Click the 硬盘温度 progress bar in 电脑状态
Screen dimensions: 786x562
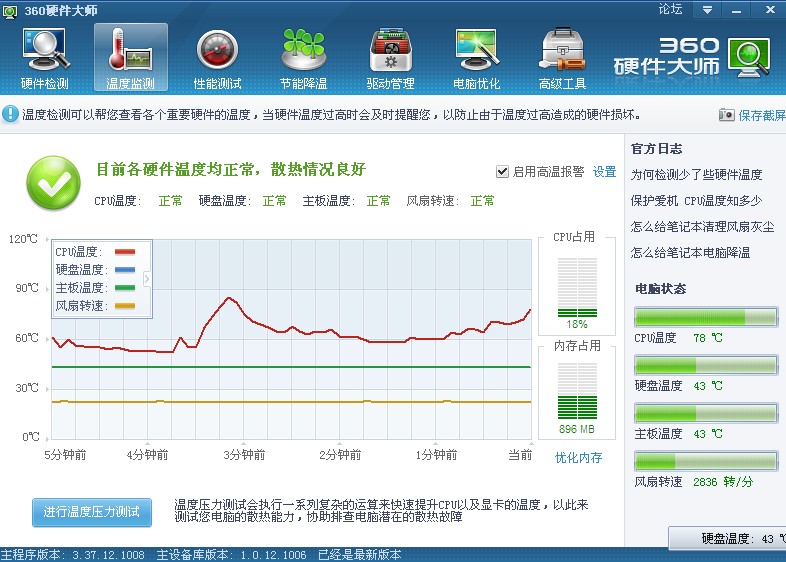[706, 365]
